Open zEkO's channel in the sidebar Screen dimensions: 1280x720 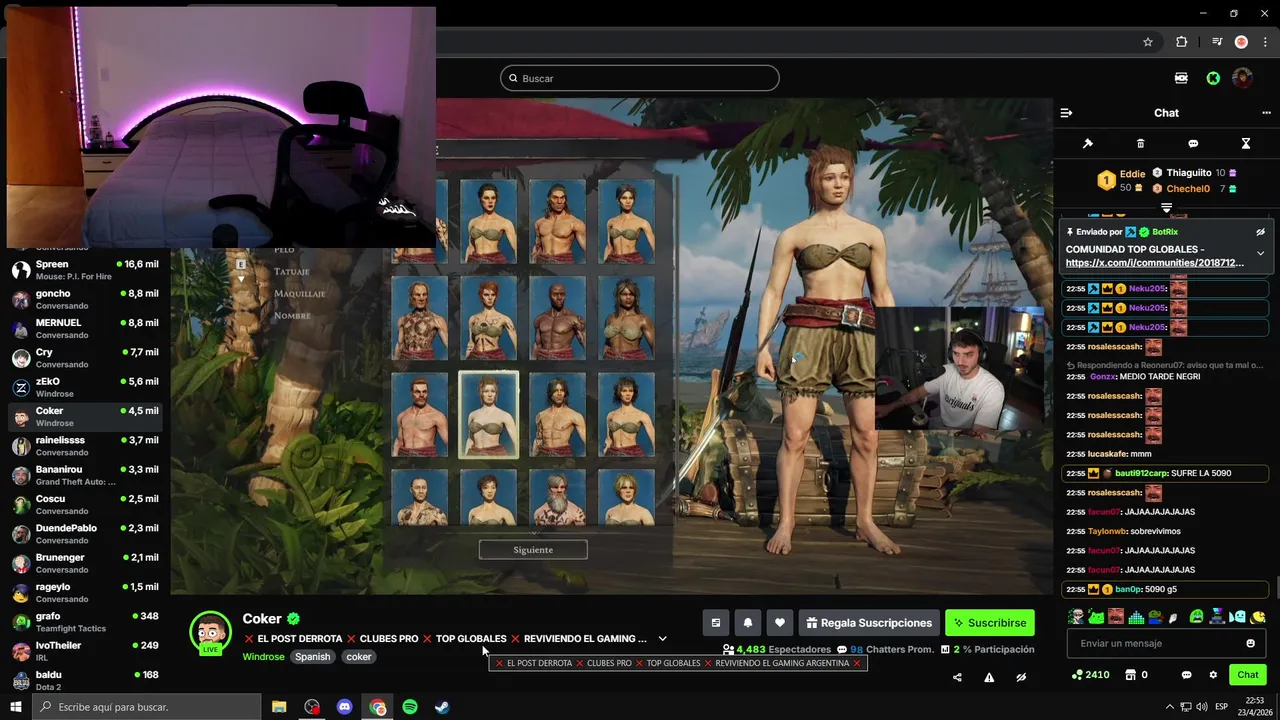point(85,387)
